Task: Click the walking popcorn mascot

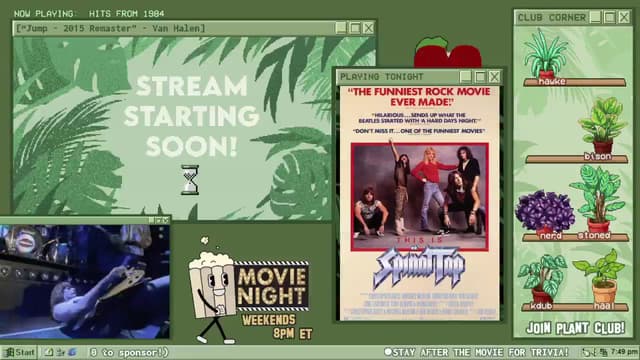Action: click(212, 292)
